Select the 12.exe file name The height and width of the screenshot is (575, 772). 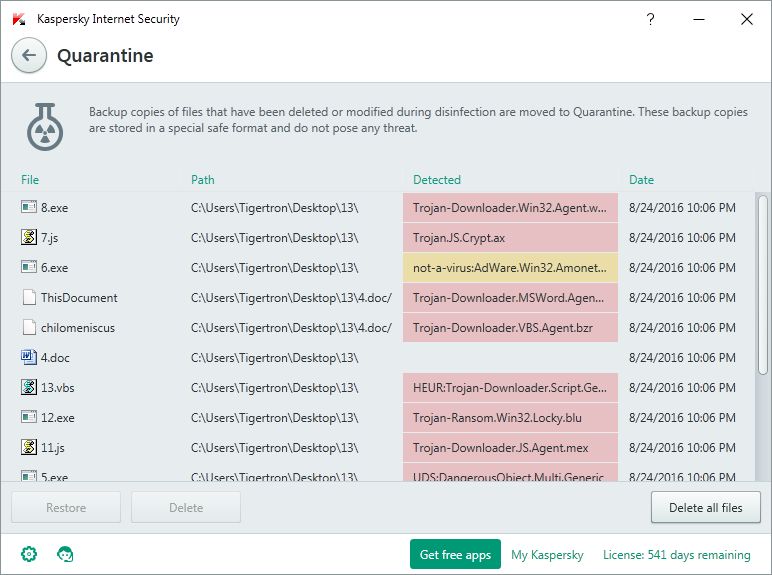58,418
